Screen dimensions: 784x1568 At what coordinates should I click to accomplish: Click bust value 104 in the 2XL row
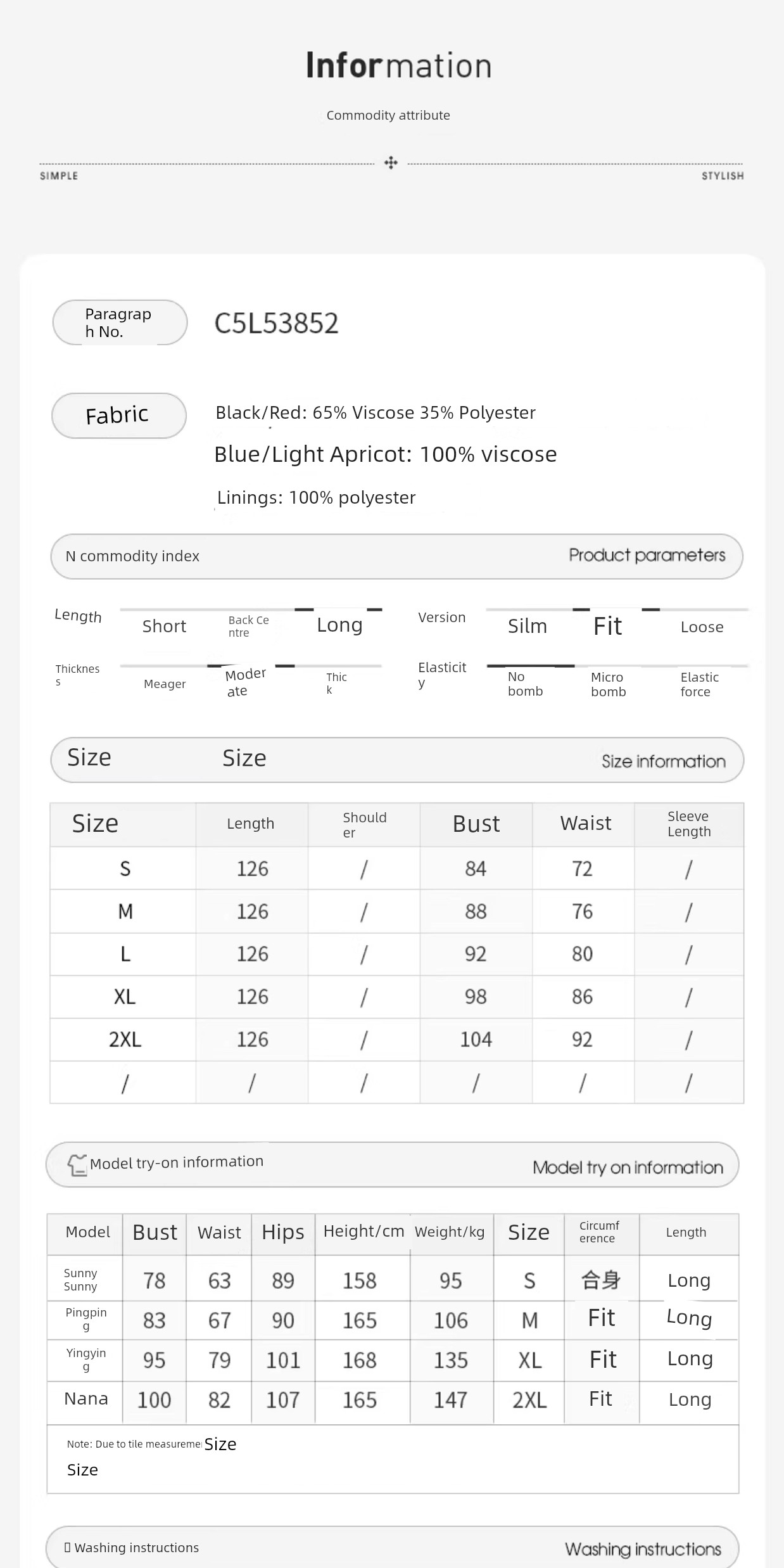(x=476, y=1040)
